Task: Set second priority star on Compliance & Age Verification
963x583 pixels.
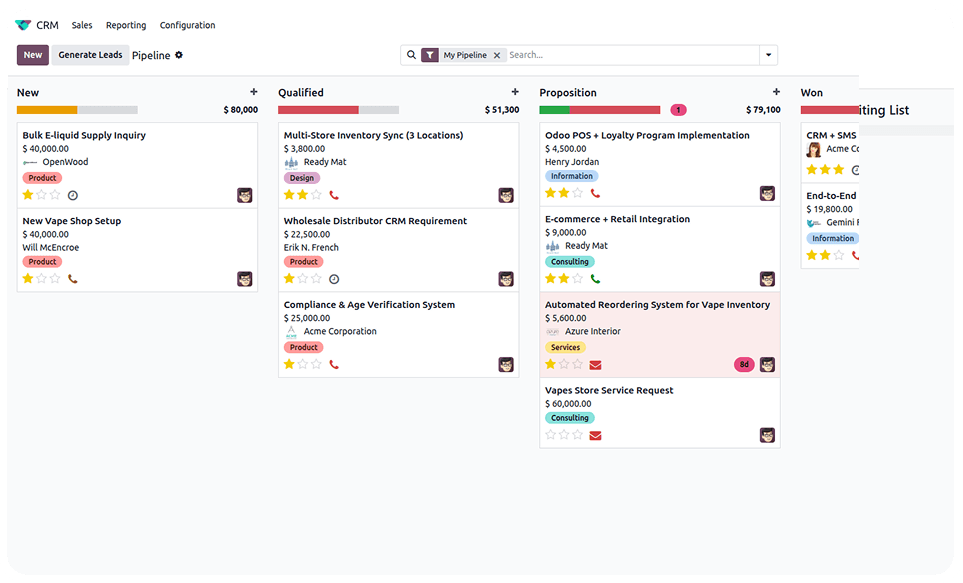Action: pos(303,364)
